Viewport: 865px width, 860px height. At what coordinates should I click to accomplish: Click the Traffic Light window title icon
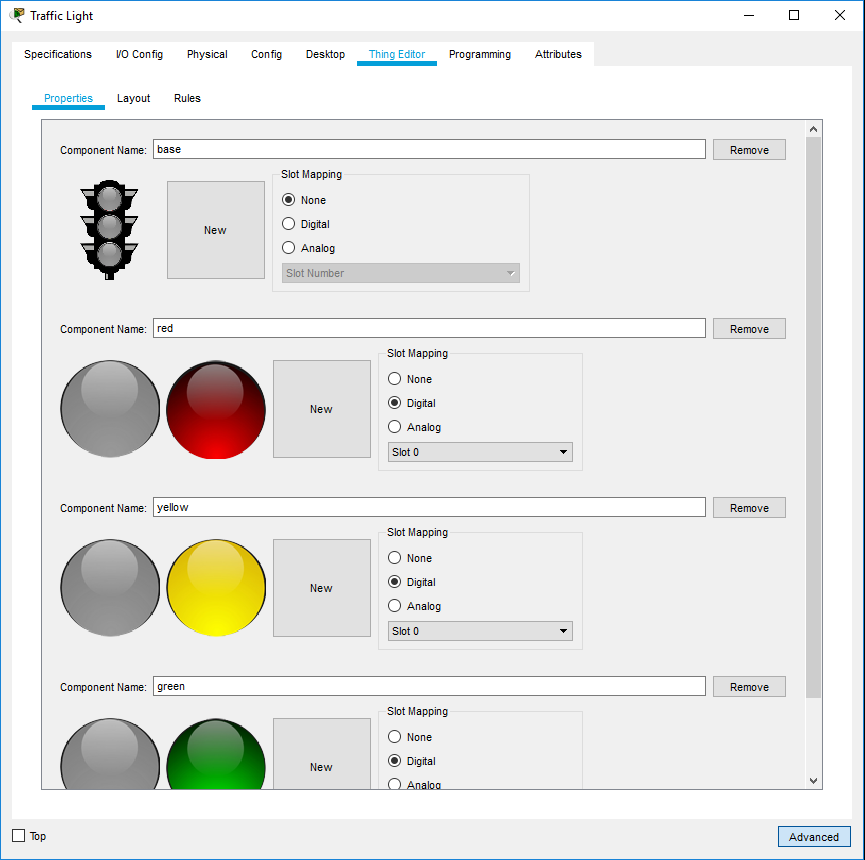tap(17, 15)
